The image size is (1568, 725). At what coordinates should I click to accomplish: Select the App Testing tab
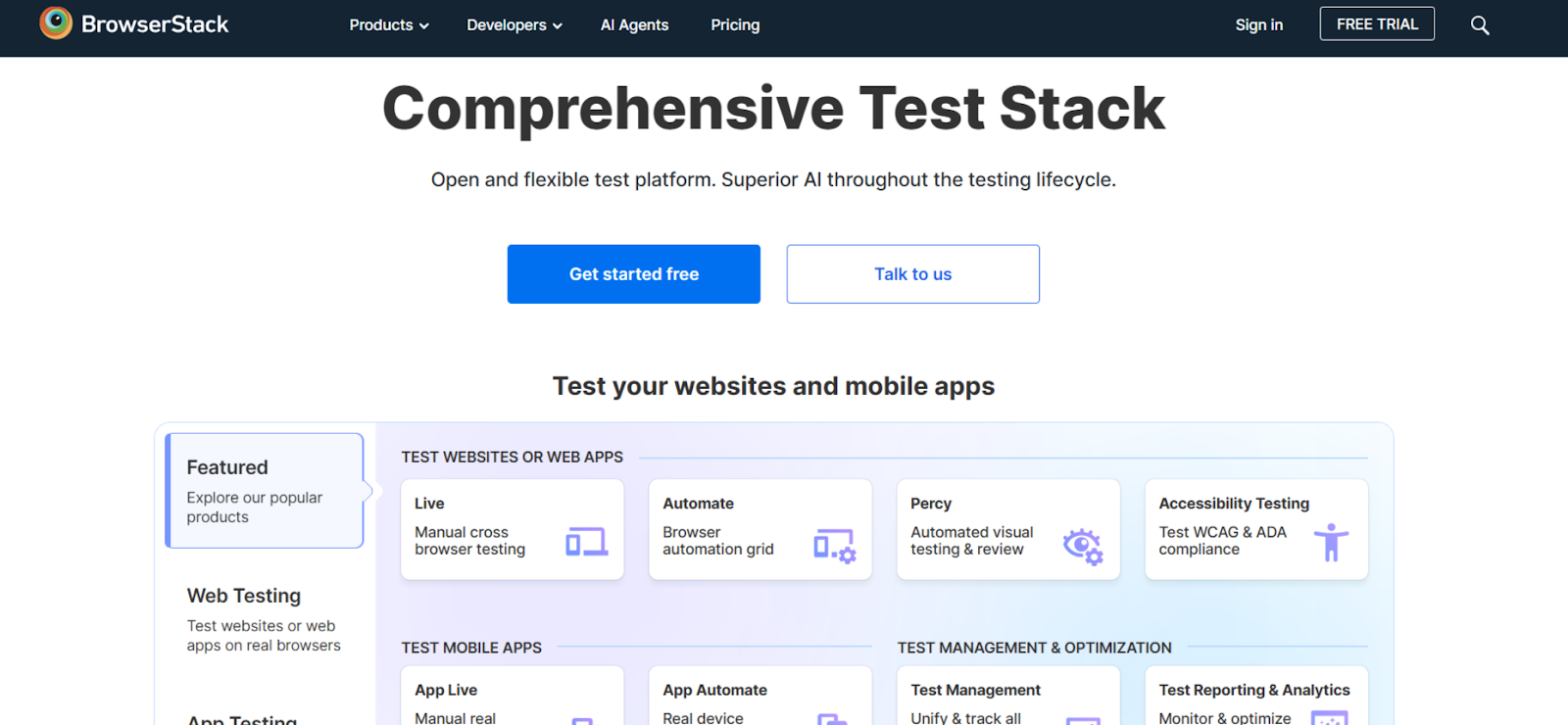pos(242,718)
